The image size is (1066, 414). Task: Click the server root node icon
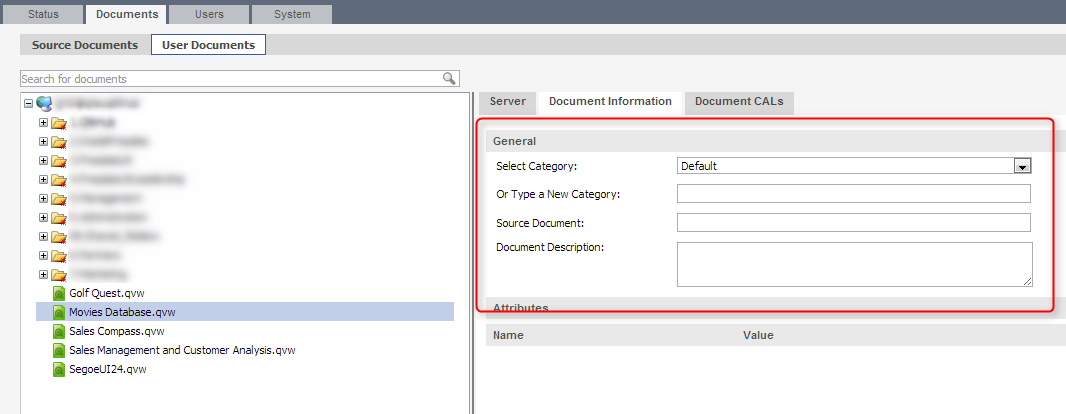point(44,103)
